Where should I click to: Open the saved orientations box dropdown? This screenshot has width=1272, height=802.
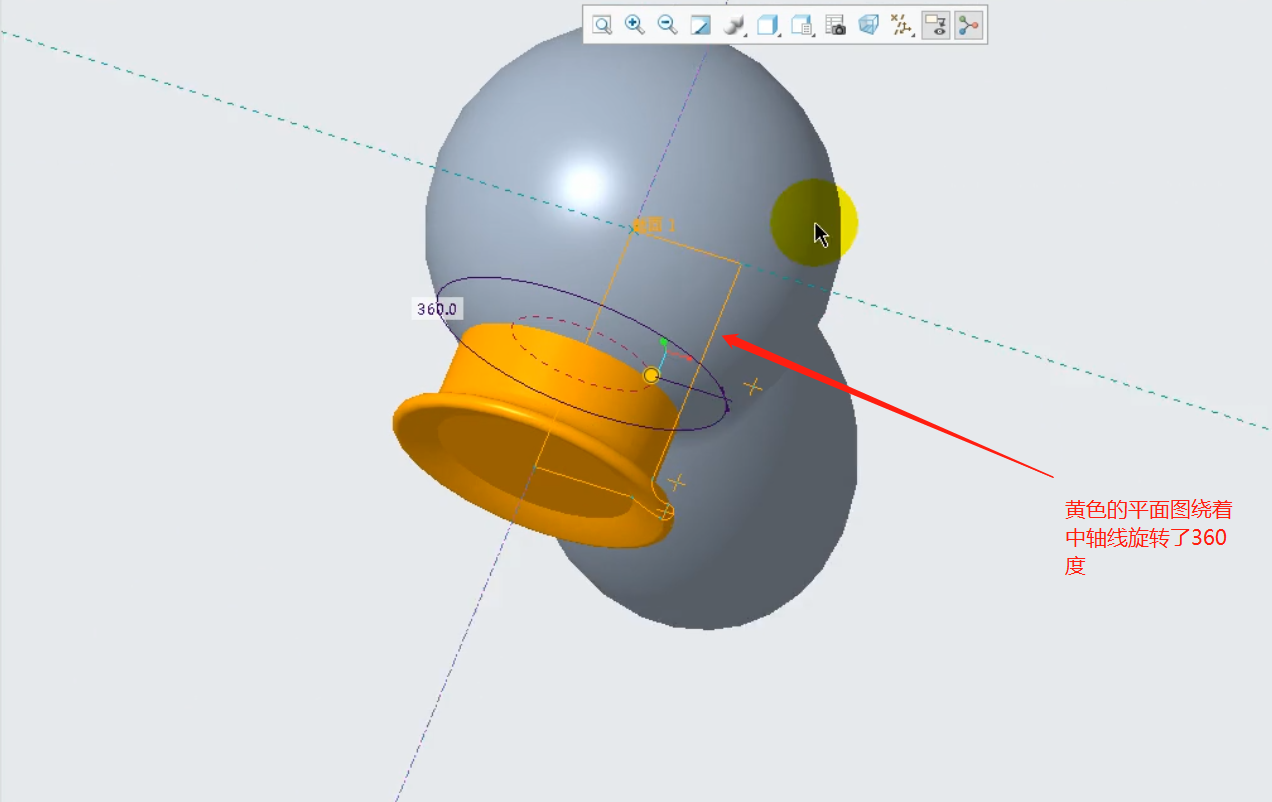[x=768, y=25]
